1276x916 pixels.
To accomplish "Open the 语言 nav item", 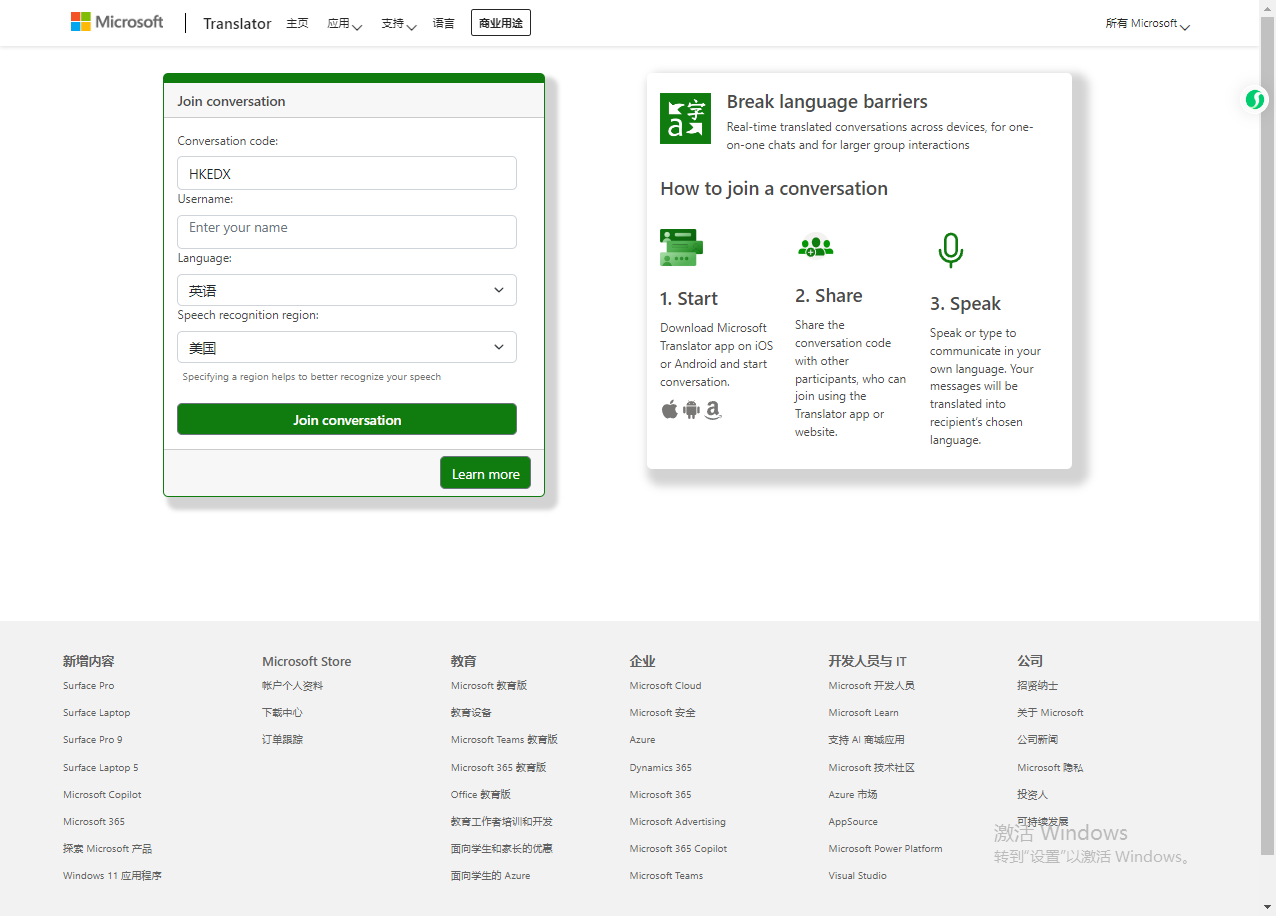I will tap(443, 23).
